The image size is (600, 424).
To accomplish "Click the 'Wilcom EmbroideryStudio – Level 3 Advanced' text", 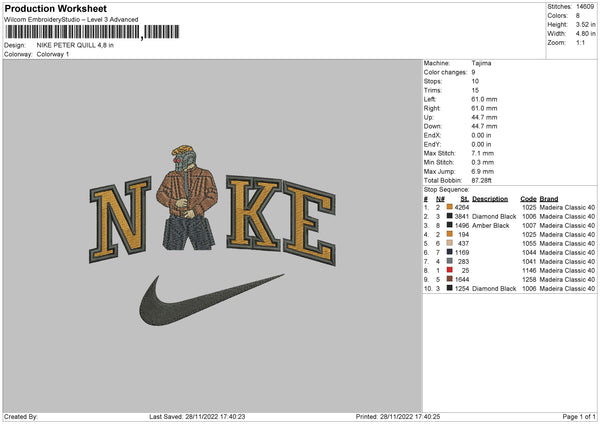I will point(71,20).
